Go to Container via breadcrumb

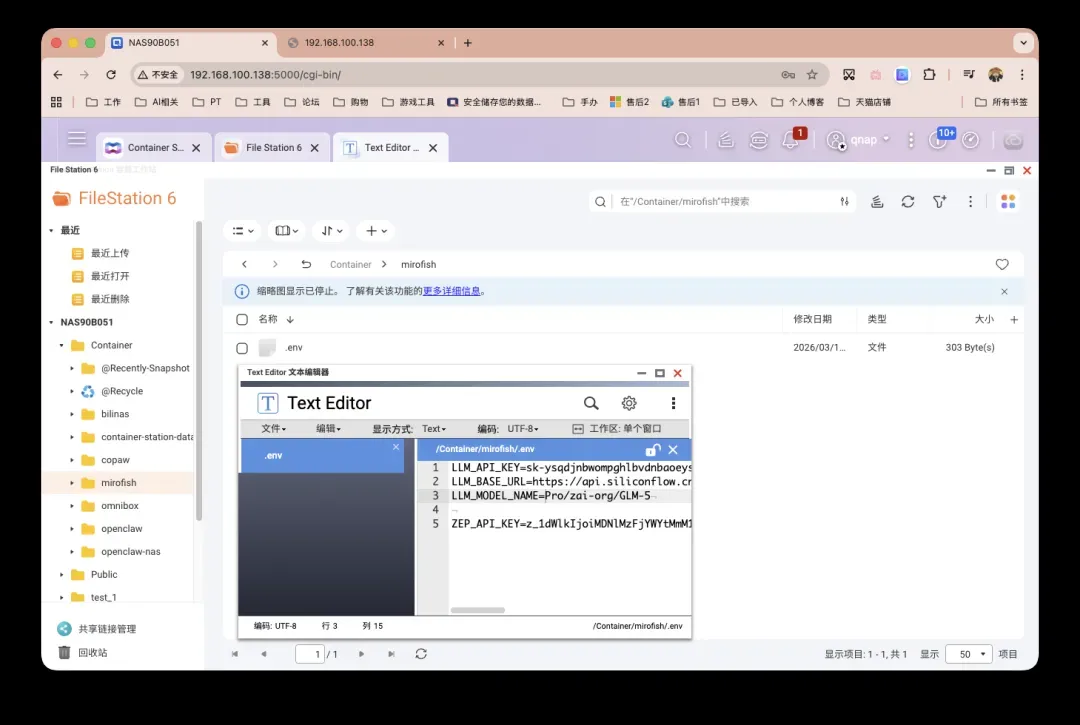pyautogui.click(x=350, y=264)
